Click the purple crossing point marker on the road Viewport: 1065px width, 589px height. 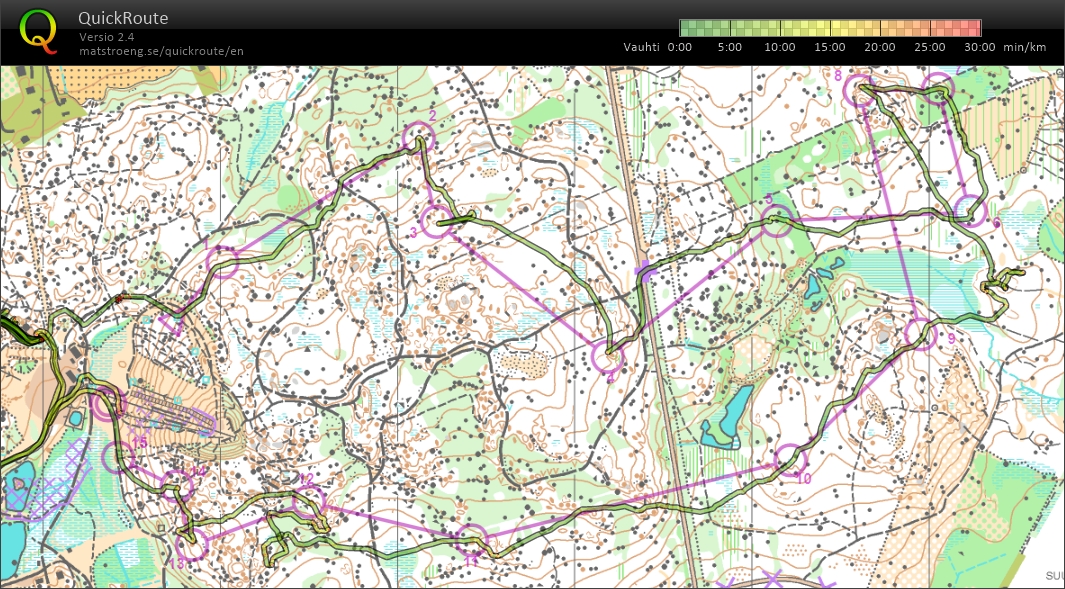pyautogui.click(x=646, y=270)
